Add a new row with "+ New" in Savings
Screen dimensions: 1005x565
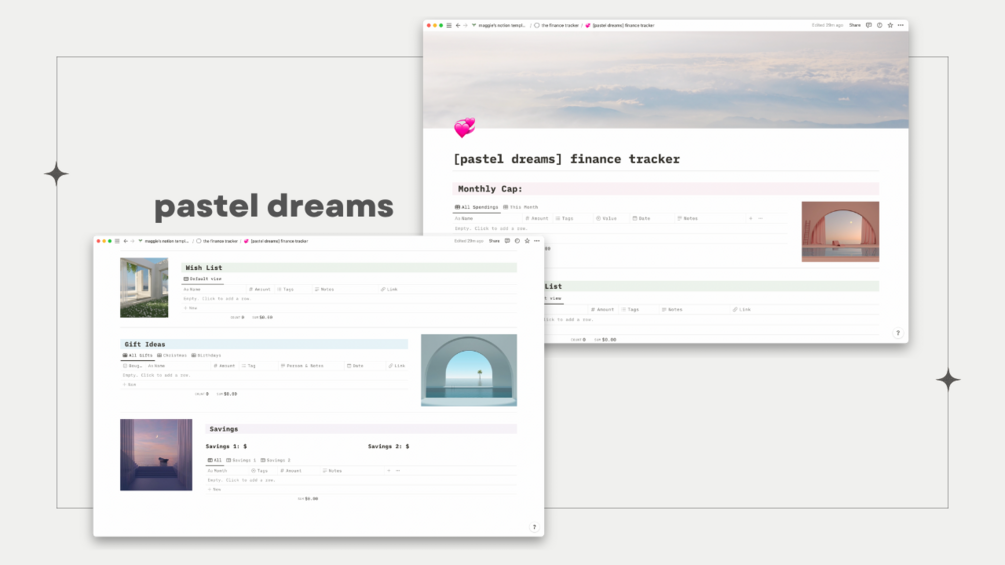pyautogui.click(x=215, y=489)
